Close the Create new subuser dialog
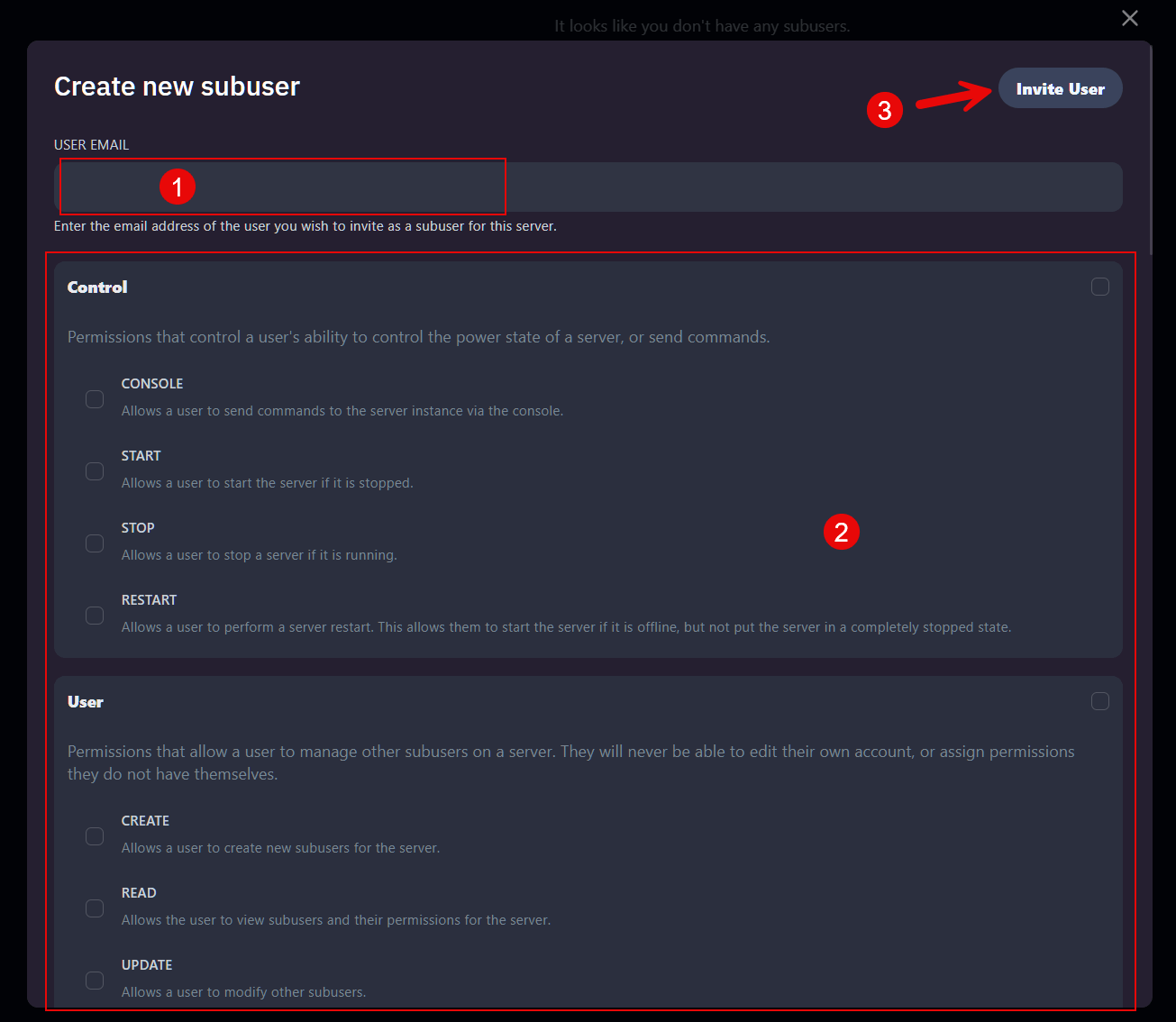 pyautogui.click(x=1129, y=18)
